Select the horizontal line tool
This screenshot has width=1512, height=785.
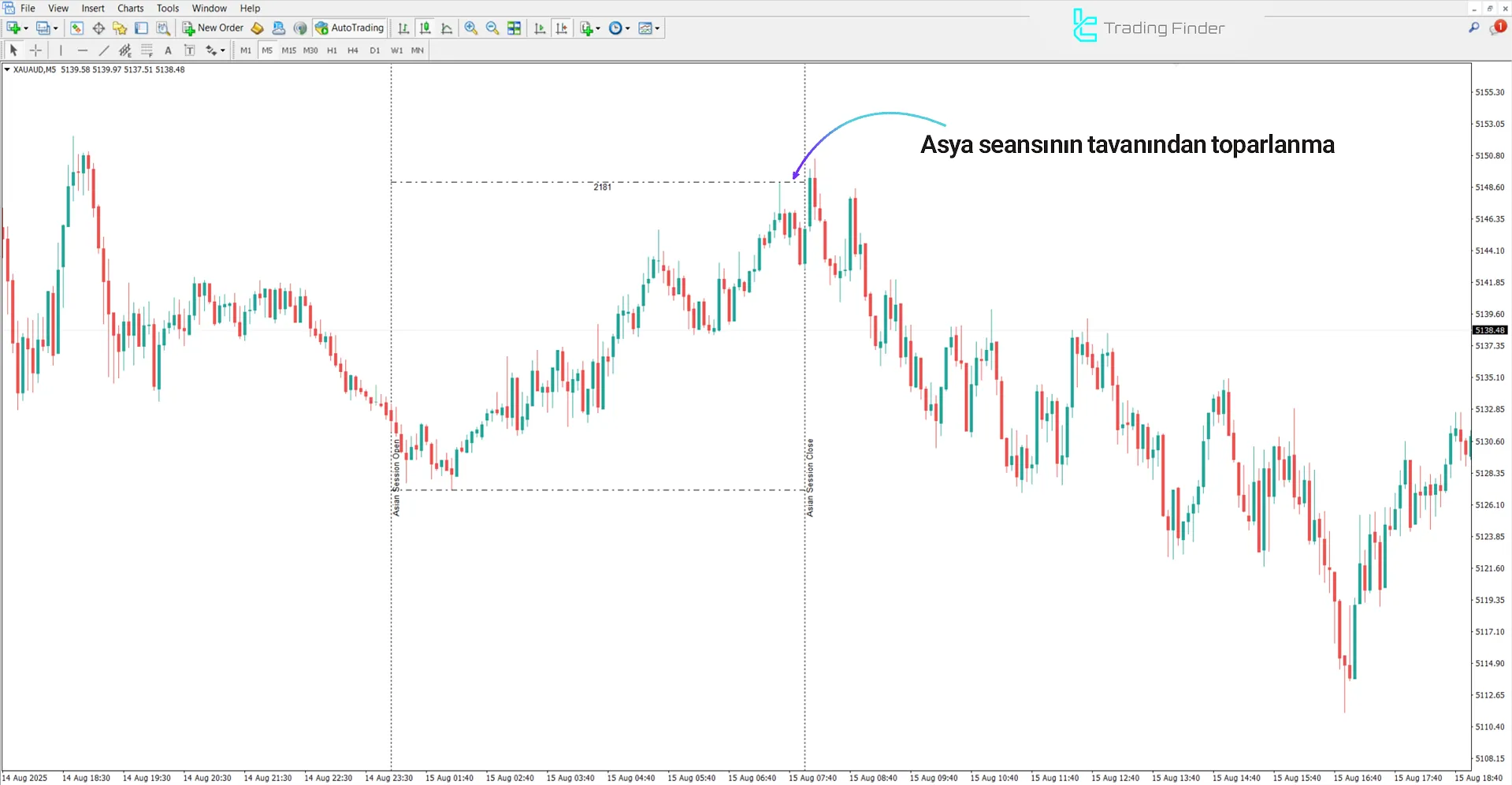coord(82,50)
